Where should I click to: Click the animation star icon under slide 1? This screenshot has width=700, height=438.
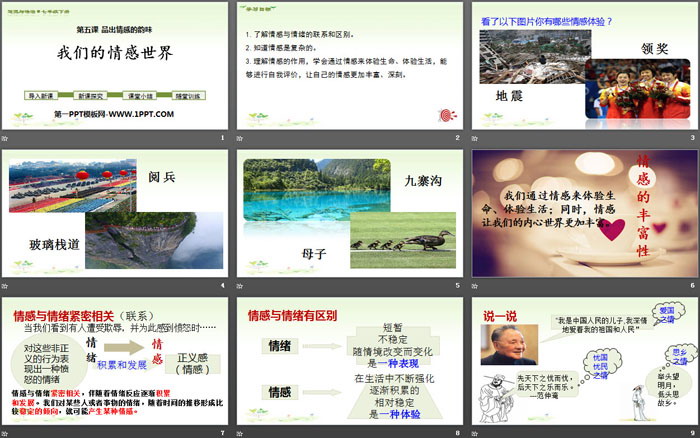(x=6, y=137)
